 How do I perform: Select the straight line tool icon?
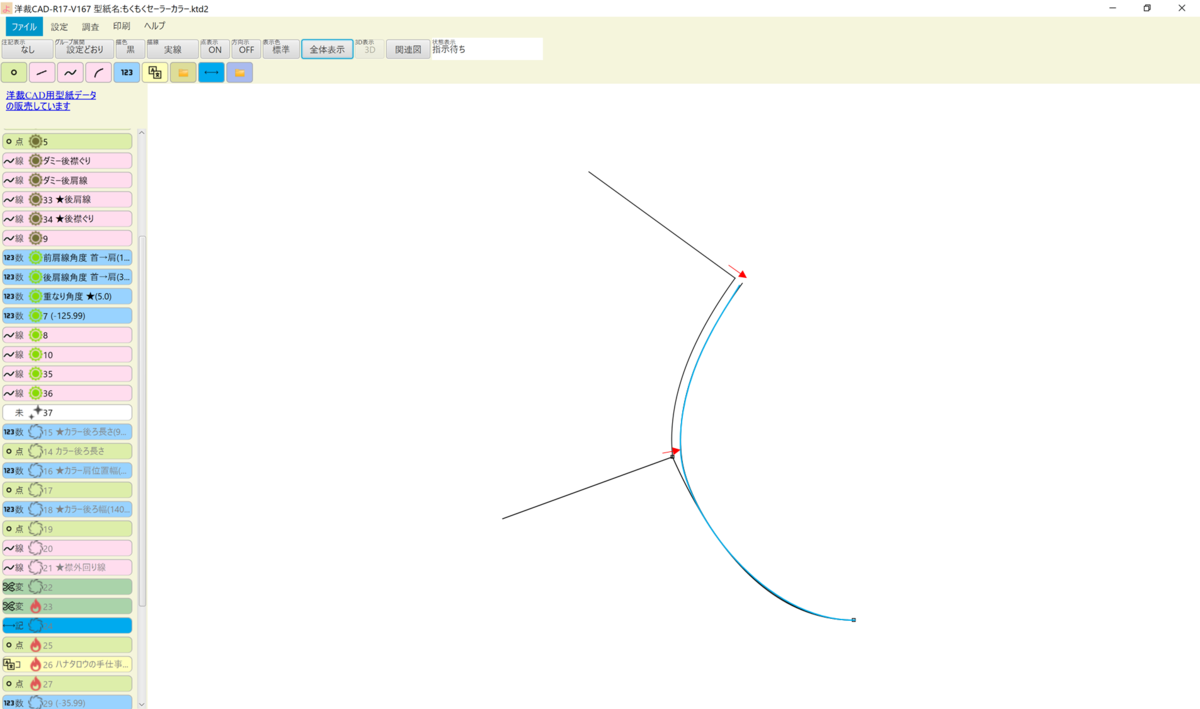click(x=42, y=72)
